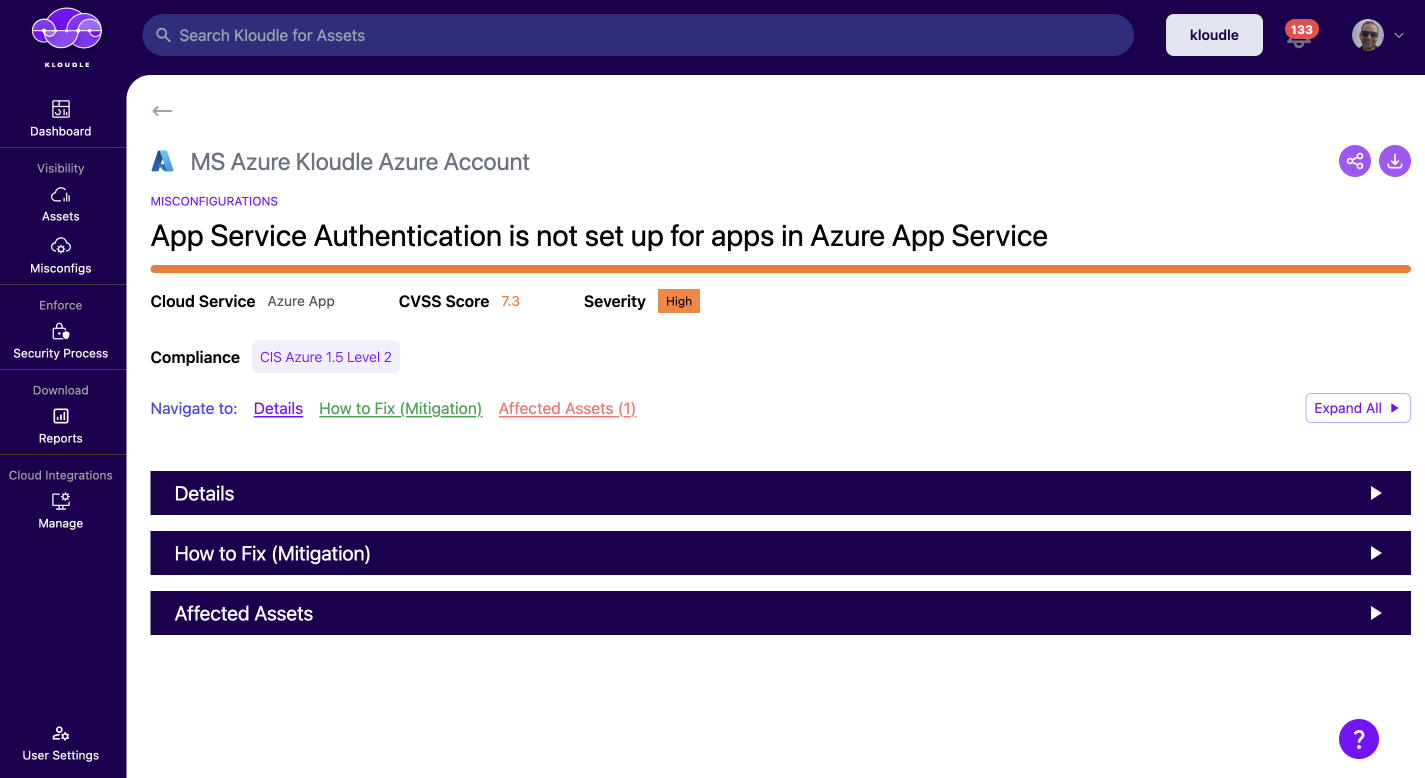Viewport: 1425px width, 778px height.
Task: Select the Assets icon under Visibility
Action: 60,204
